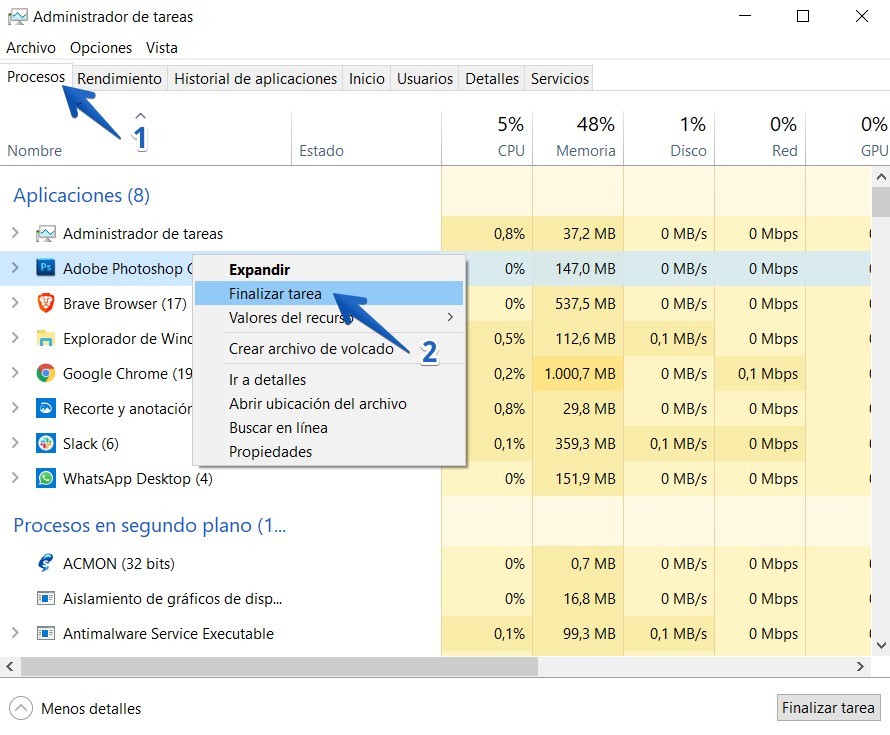Click the Slack process icon

(x=45, y=443)
